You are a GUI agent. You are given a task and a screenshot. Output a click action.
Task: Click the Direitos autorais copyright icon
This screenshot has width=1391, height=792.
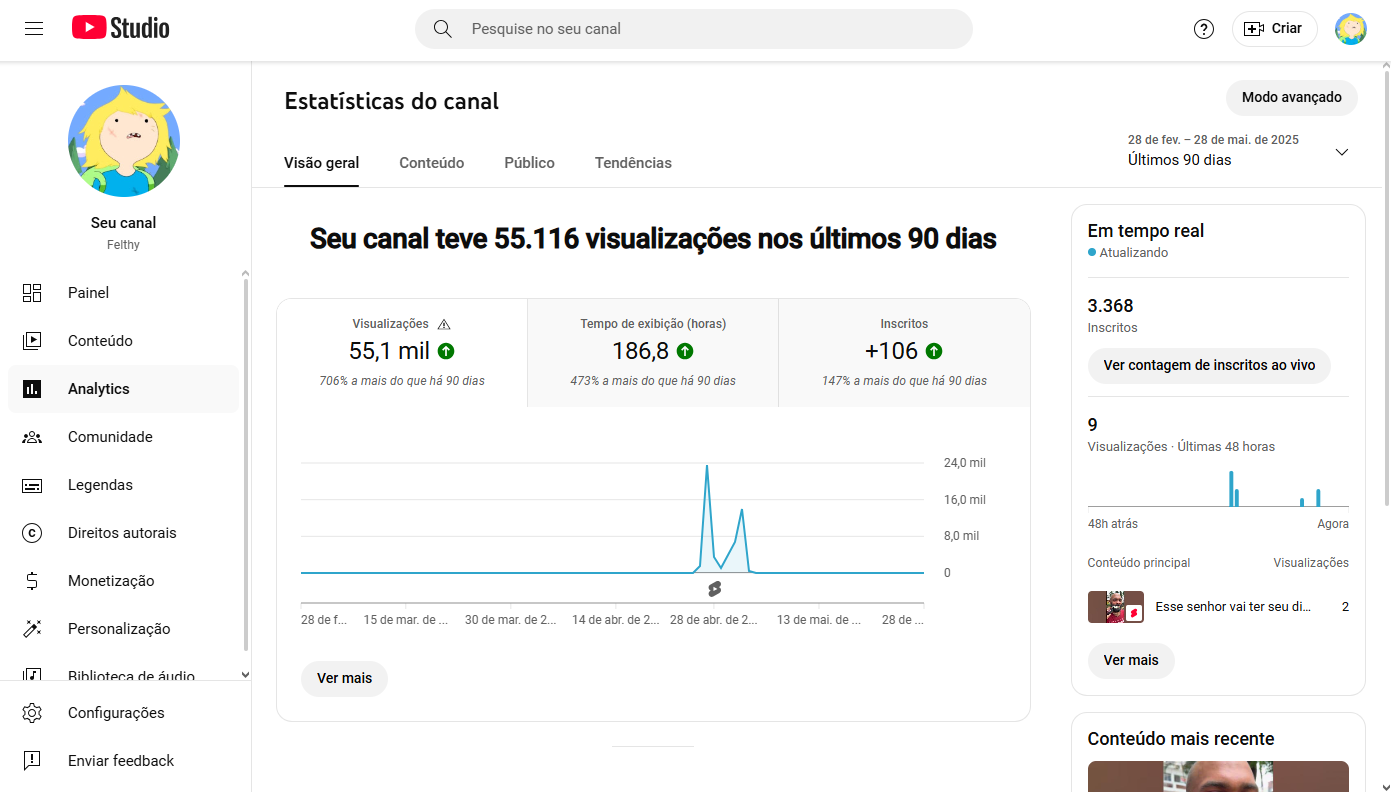(32, 533)
